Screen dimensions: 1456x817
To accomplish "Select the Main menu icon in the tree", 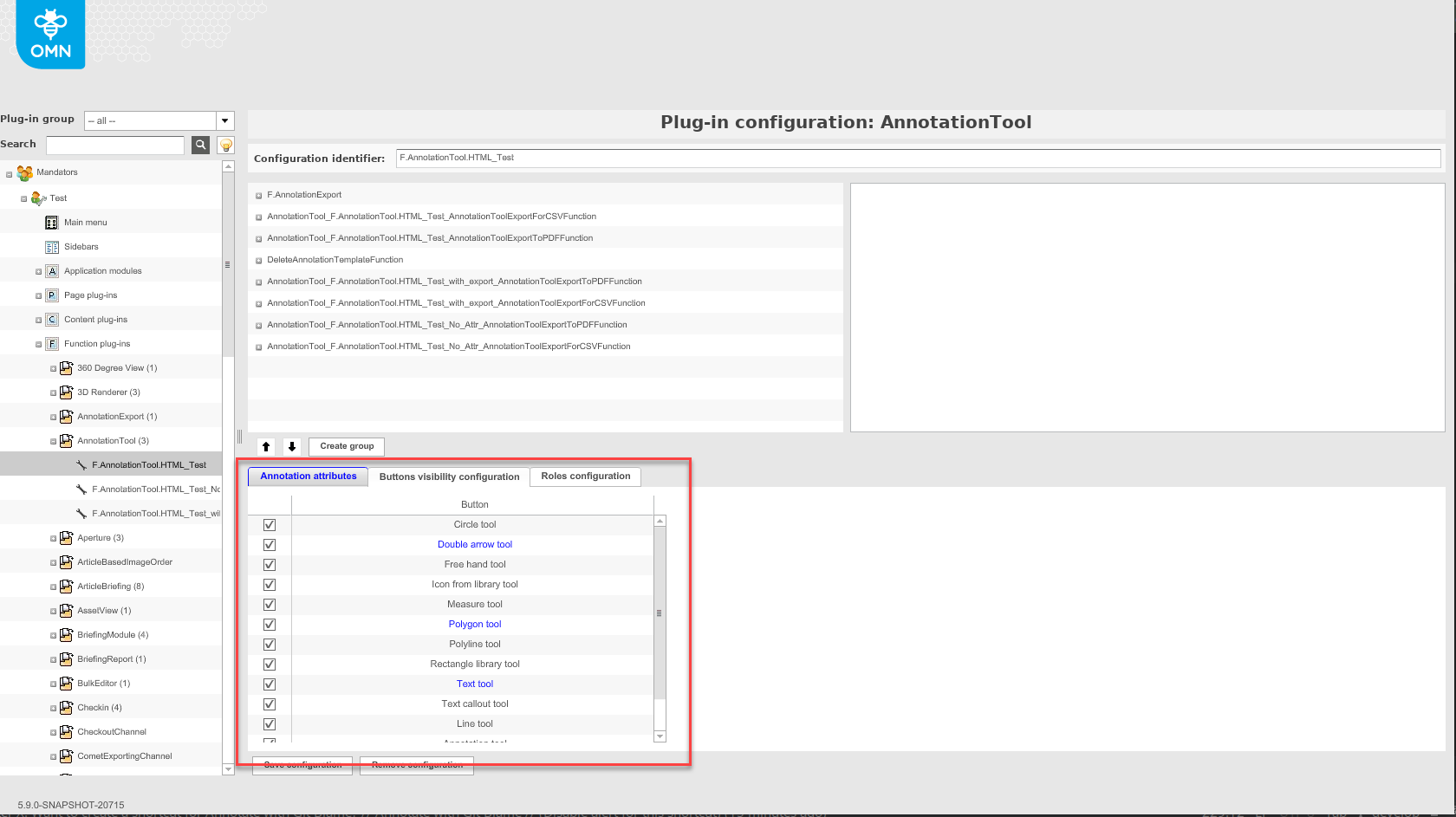I will point(51,222).
